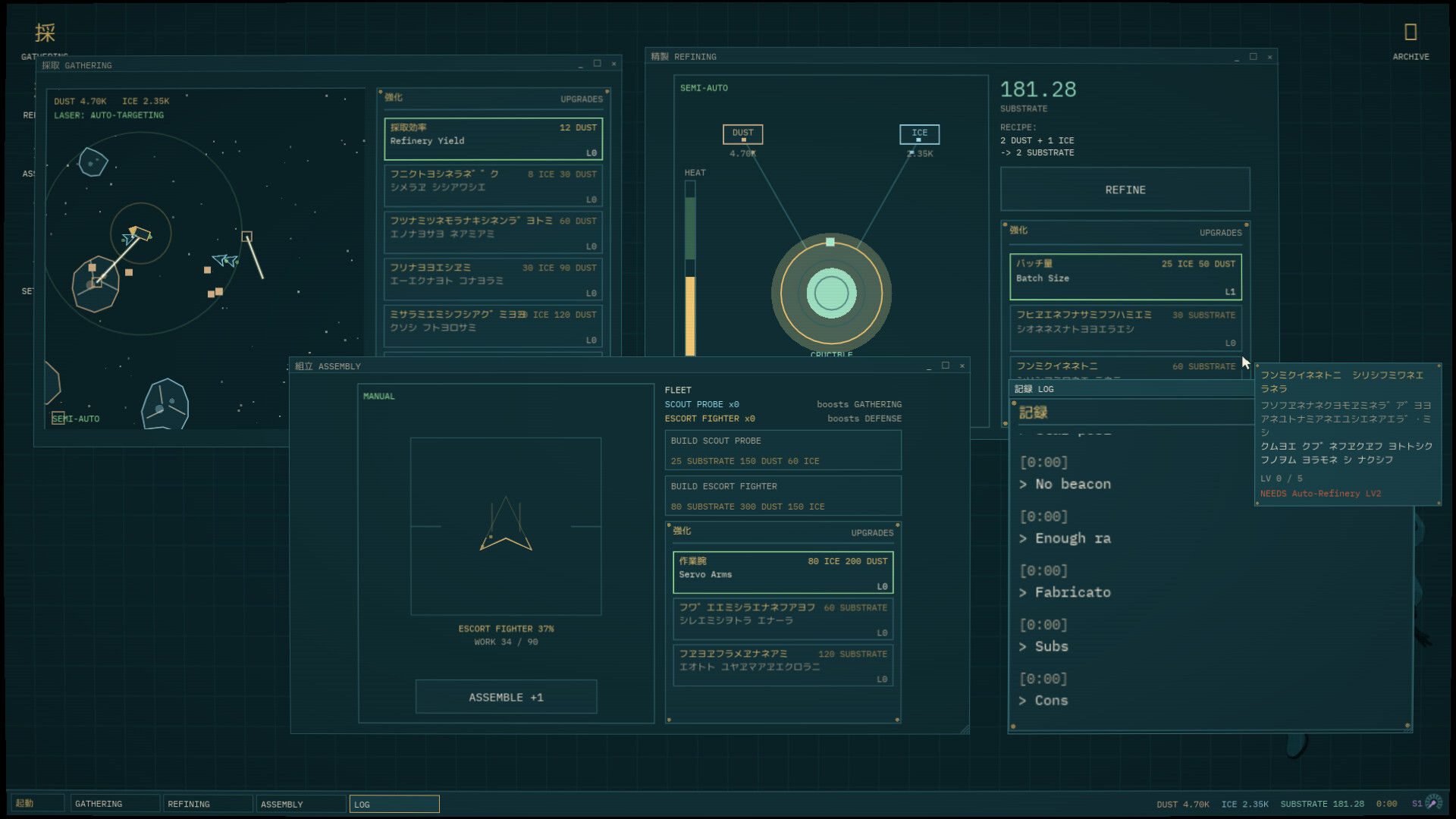Click BUILD ESCORT FIGHTER in Assembly
Viewport: 1456px width, 819px height.
(x=783, y=496)
